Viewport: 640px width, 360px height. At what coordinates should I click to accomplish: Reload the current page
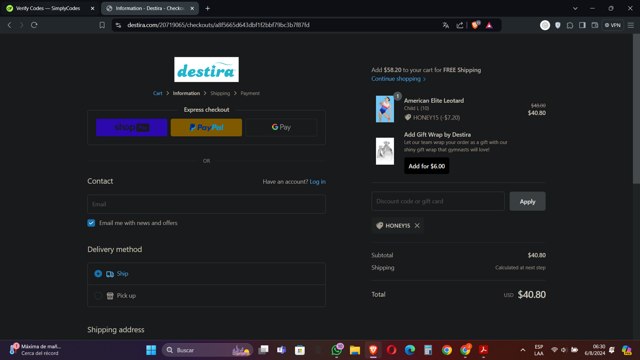pyautogui.click(x=34, y=25)
